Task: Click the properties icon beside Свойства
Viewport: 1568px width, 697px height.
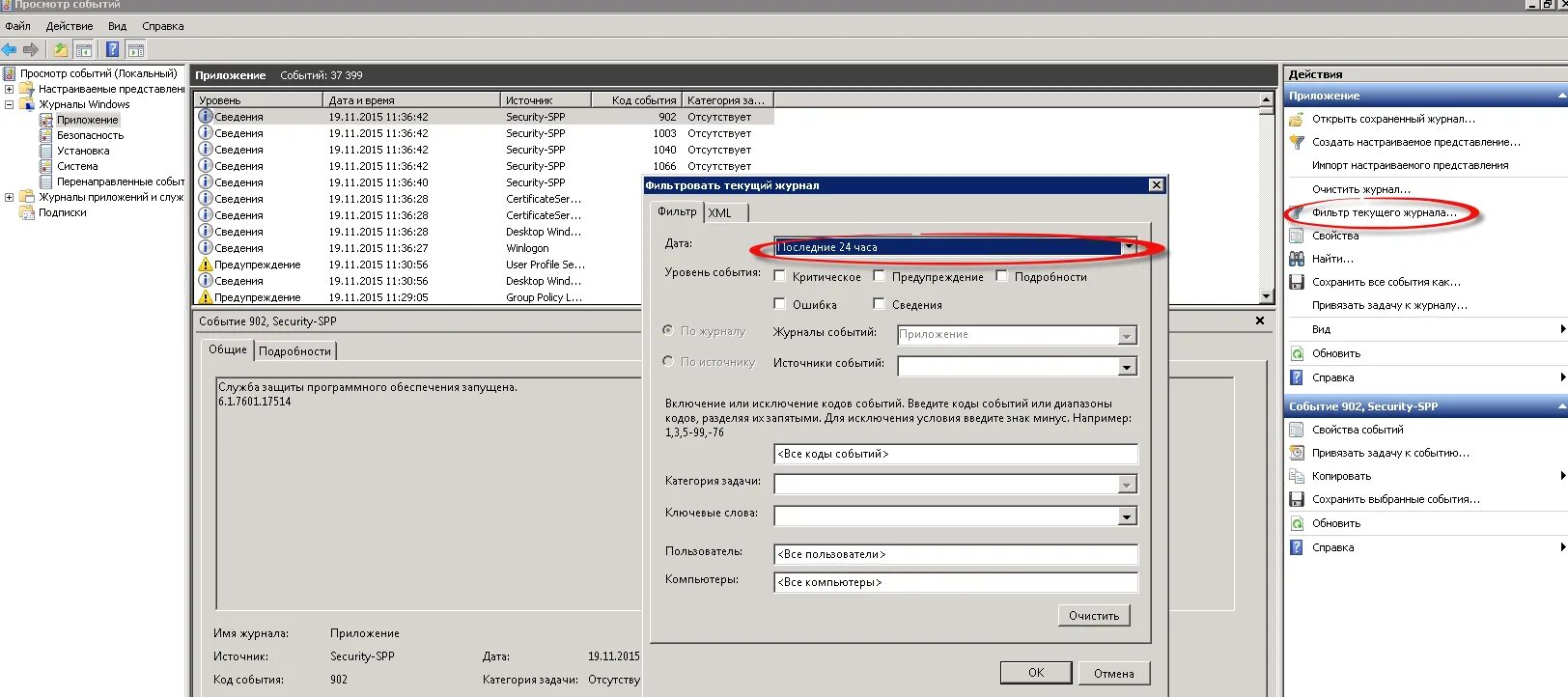Action: tap(1297, 236)
